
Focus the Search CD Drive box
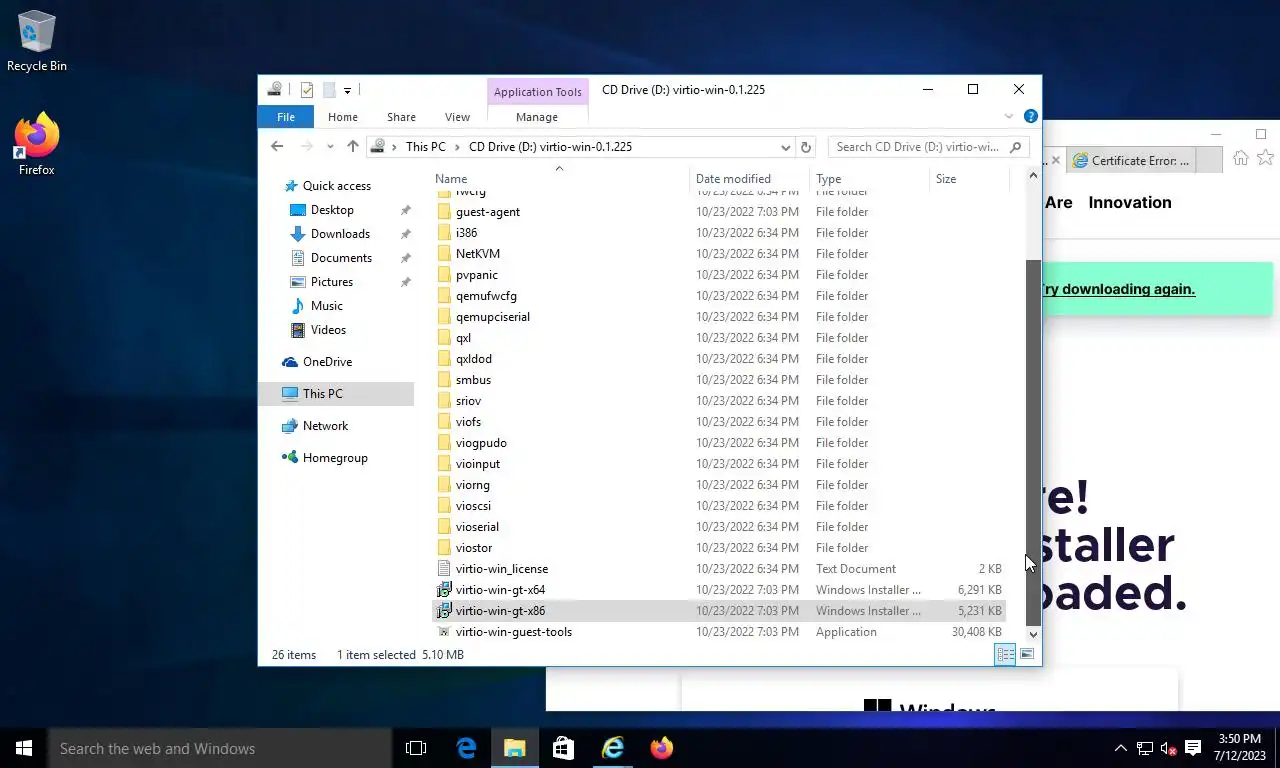pos(928,147)
